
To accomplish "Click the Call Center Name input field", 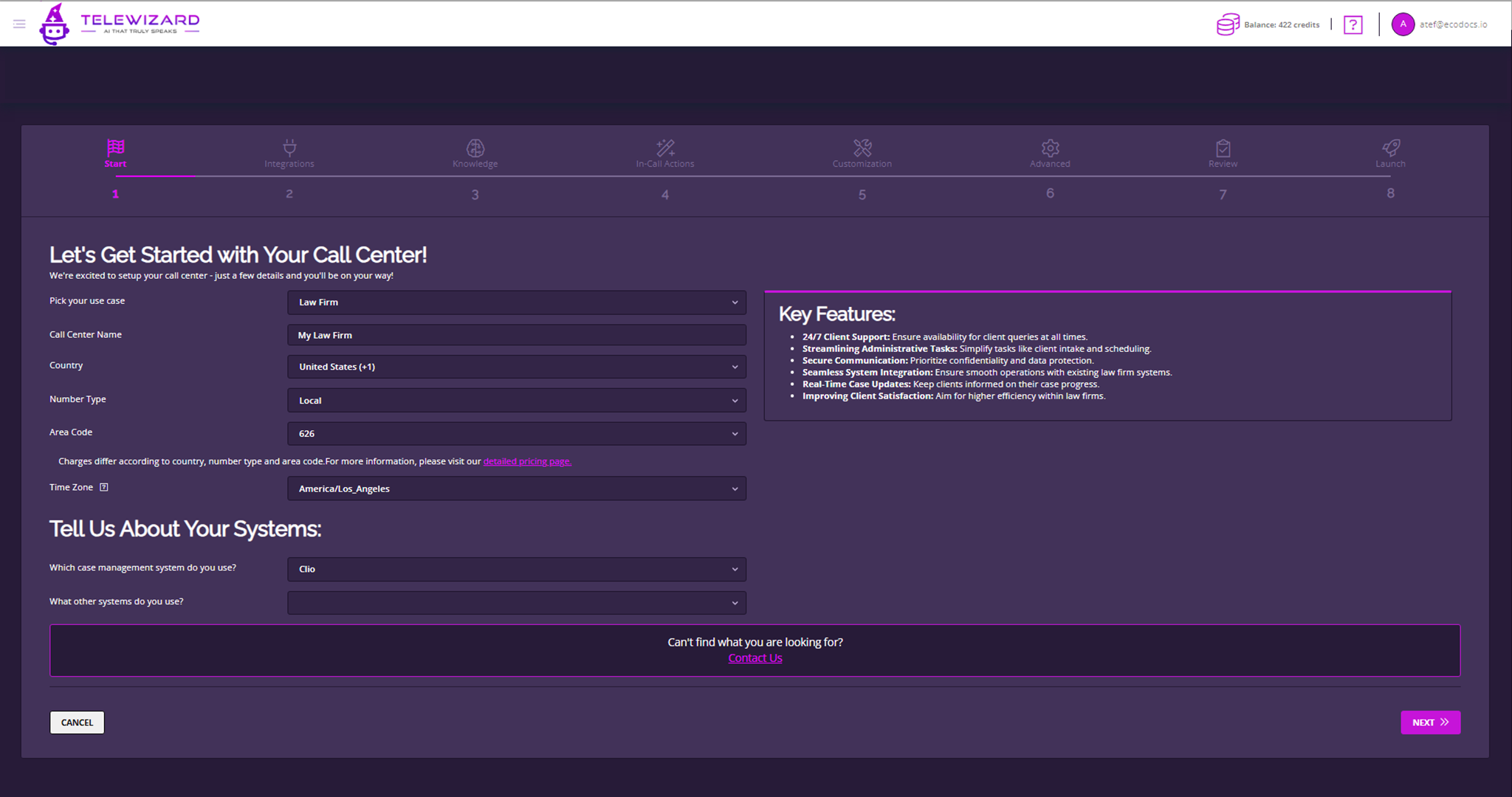I will [516, 335].
